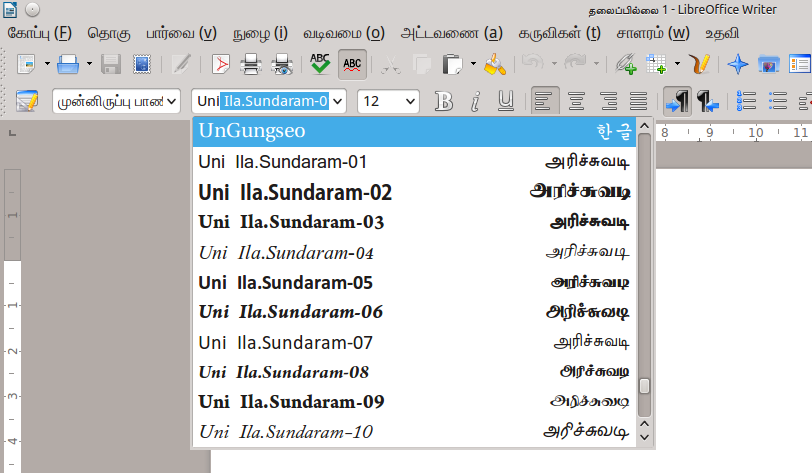Toggle Edit mode pencil icon
The image size is (812, 473).
(181, 64)
